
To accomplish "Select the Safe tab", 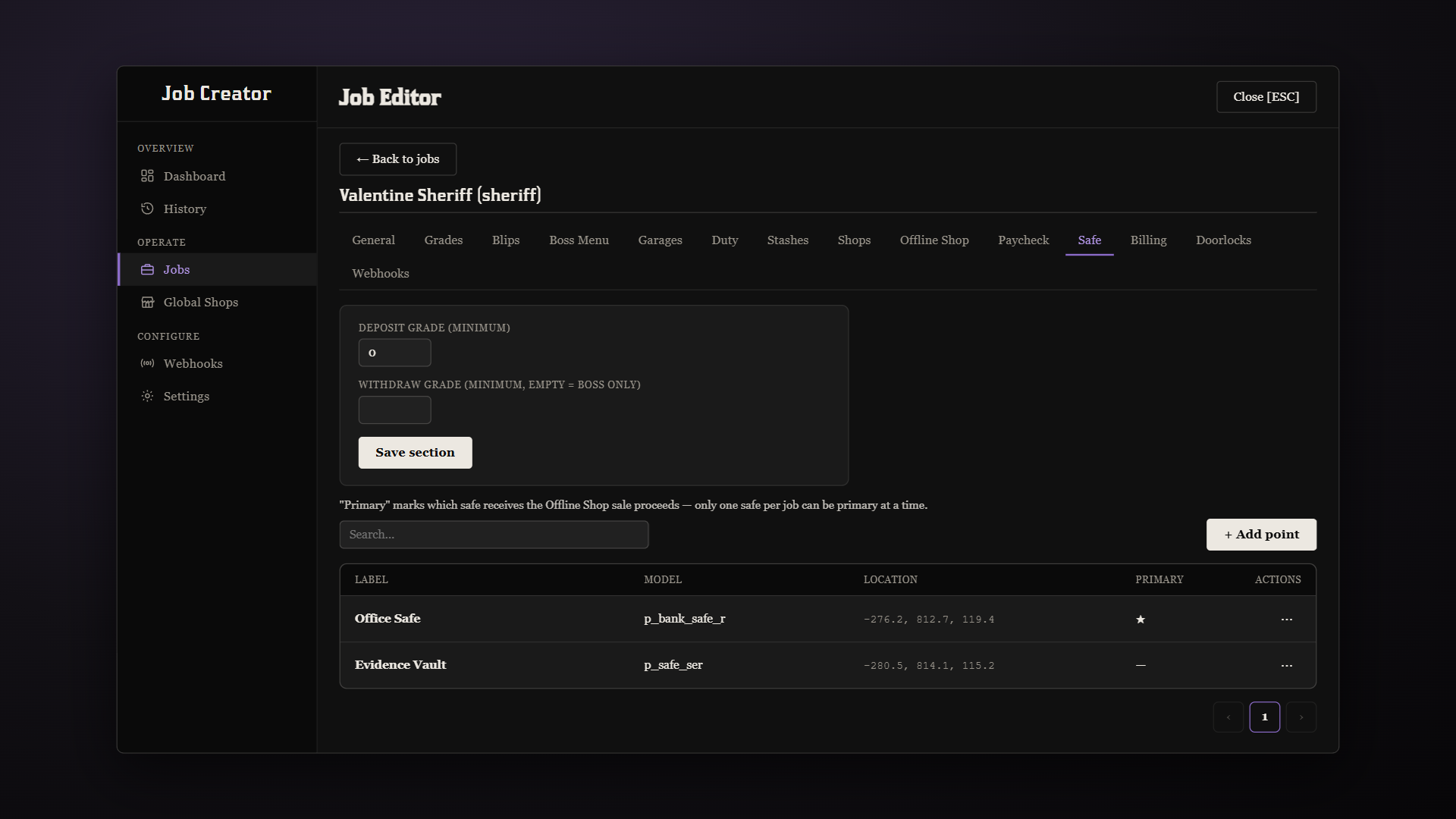I will click(x=1089, y=240).
